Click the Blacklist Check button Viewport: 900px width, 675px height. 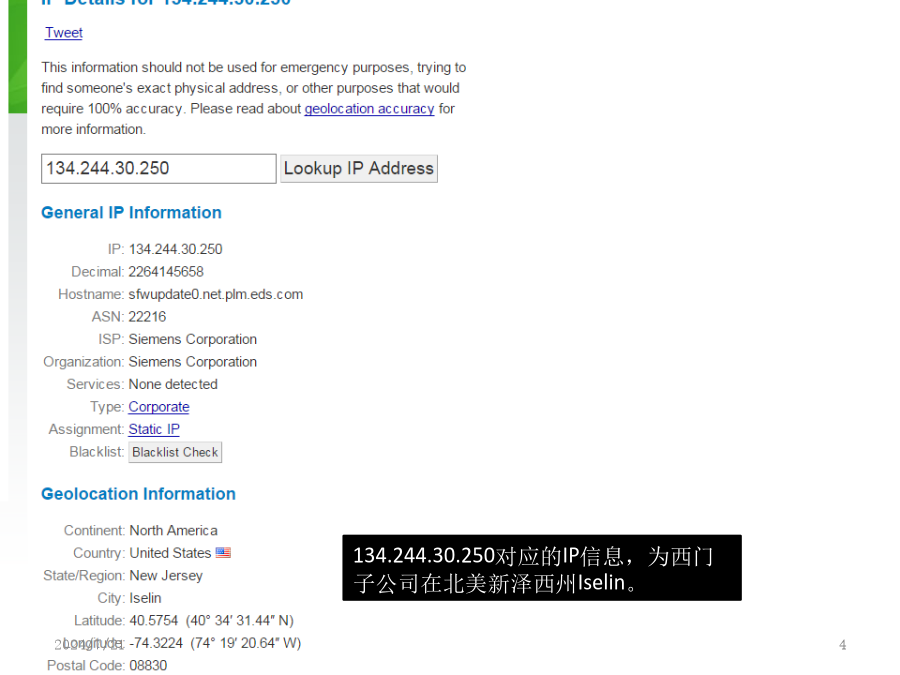point(175,452)
